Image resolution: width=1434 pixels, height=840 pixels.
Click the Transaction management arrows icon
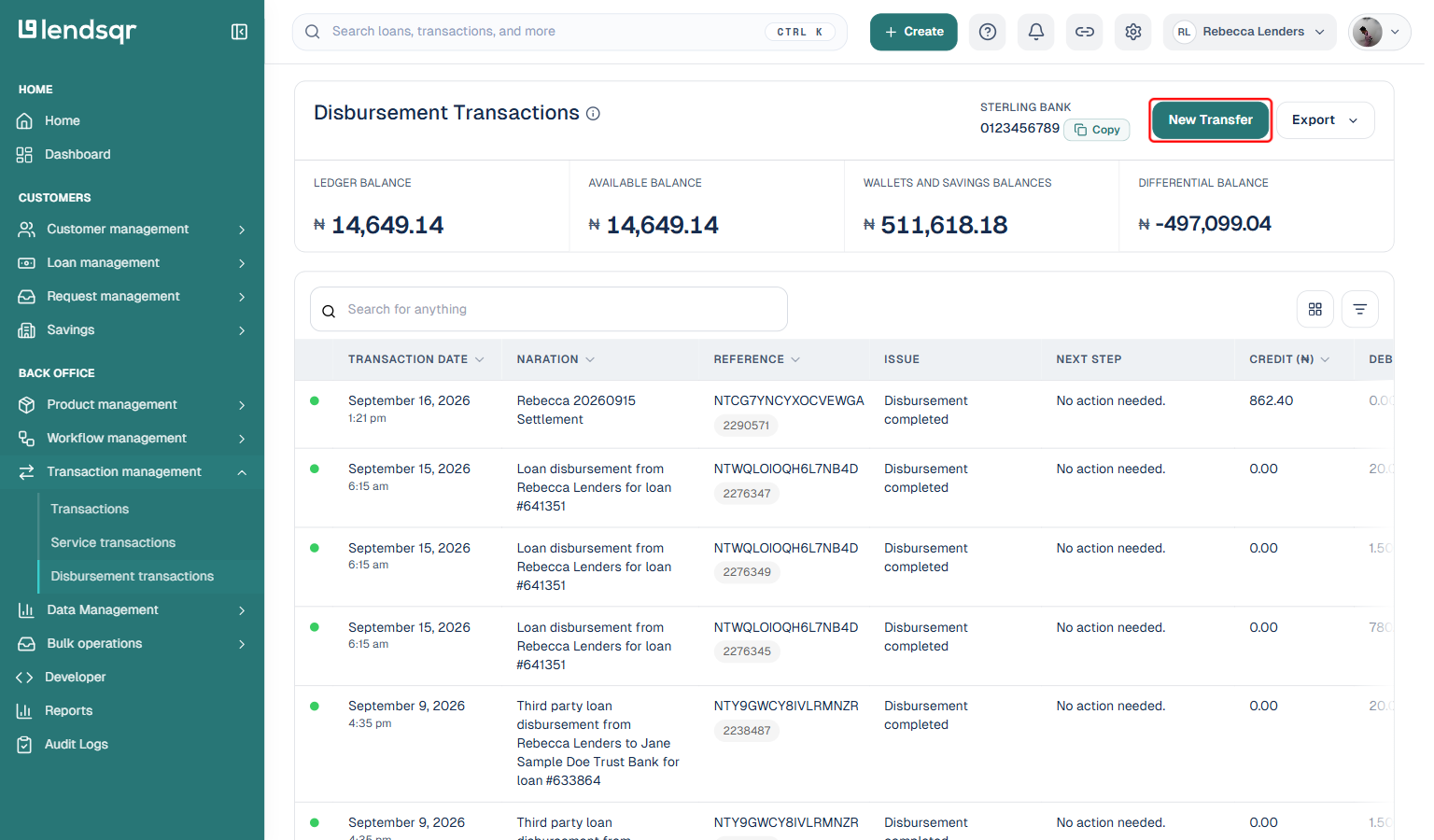pos(27,472)
